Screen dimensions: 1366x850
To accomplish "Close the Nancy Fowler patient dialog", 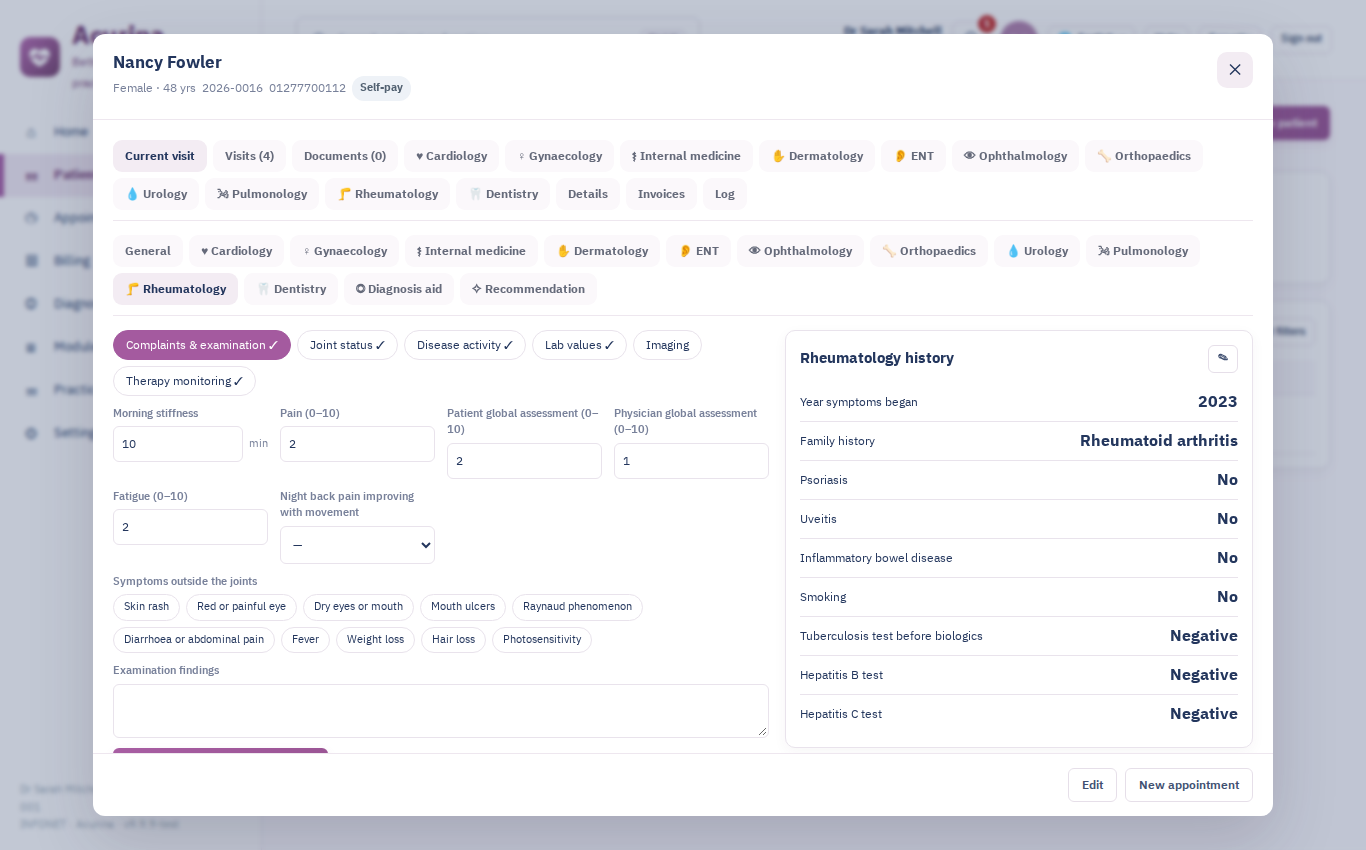I will [x=1234, y=70].
